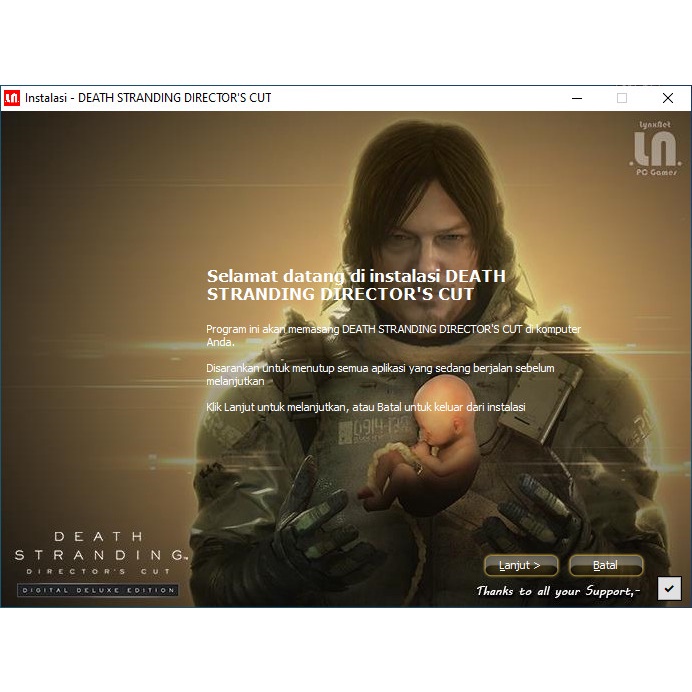Click the "Disarankan untuk menutup" paragraph
The image size is (692, 692).
click(380, 375)
